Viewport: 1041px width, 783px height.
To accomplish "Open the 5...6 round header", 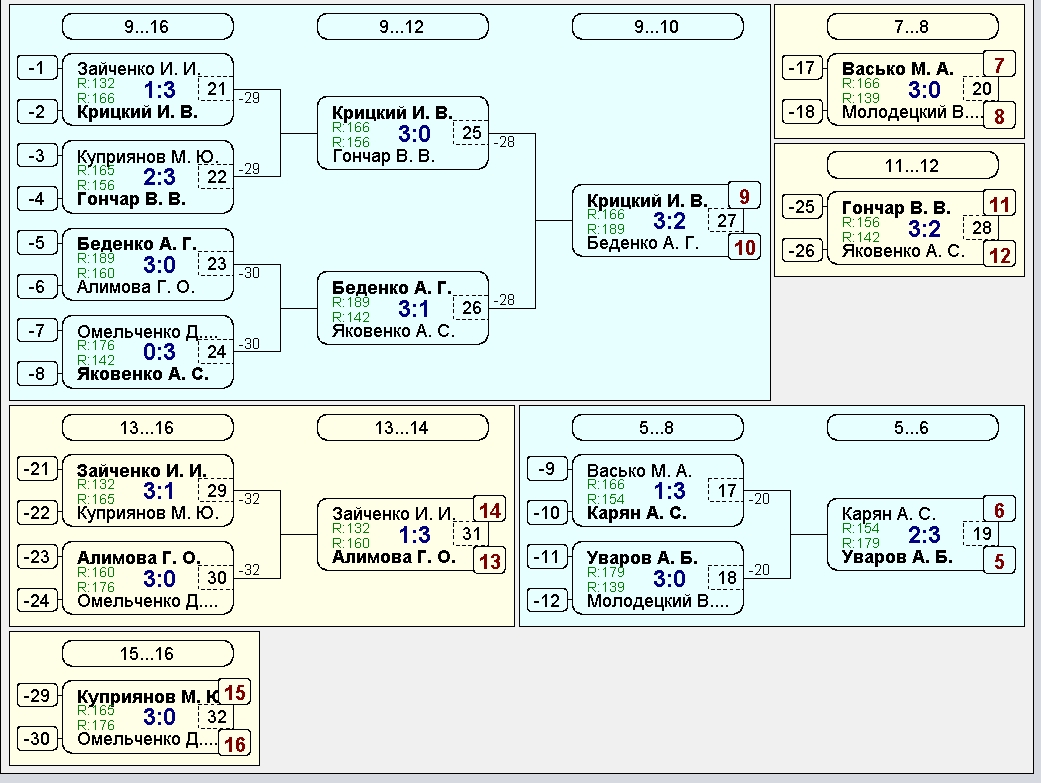I will [912, 428].
